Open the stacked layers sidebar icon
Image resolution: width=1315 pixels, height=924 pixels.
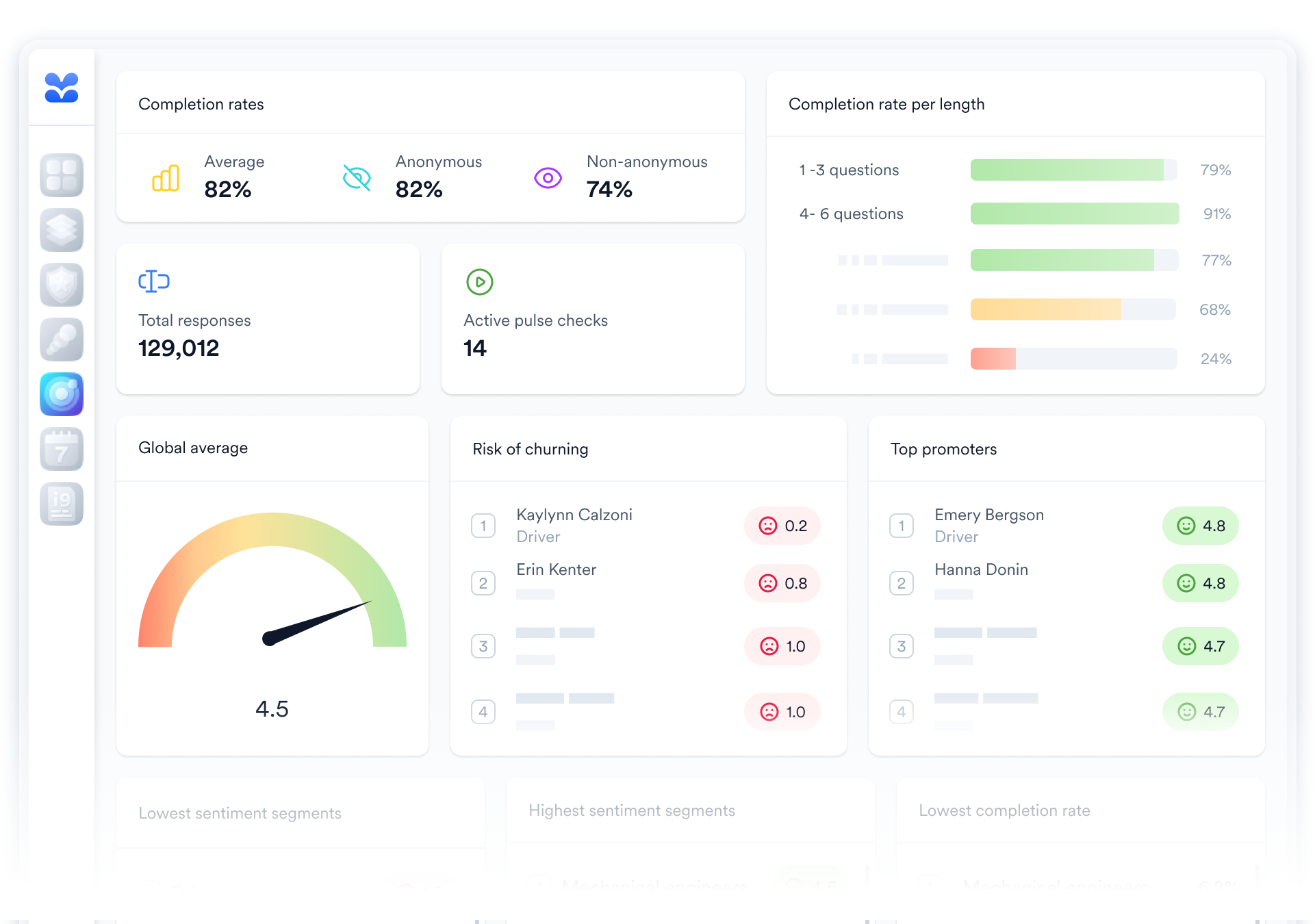pos(62,230)
